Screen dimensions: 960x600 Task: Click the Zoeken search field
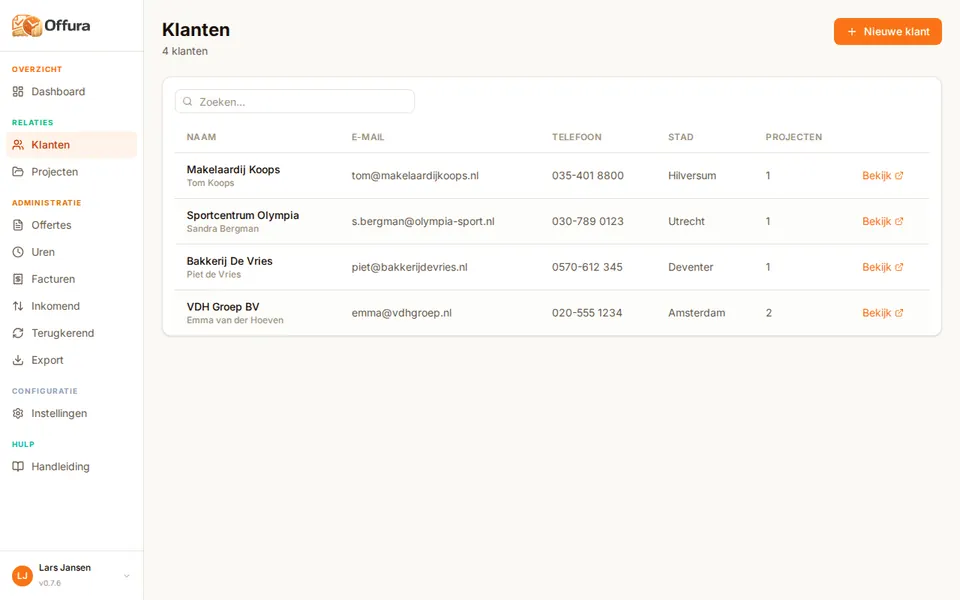pos(294,102)
